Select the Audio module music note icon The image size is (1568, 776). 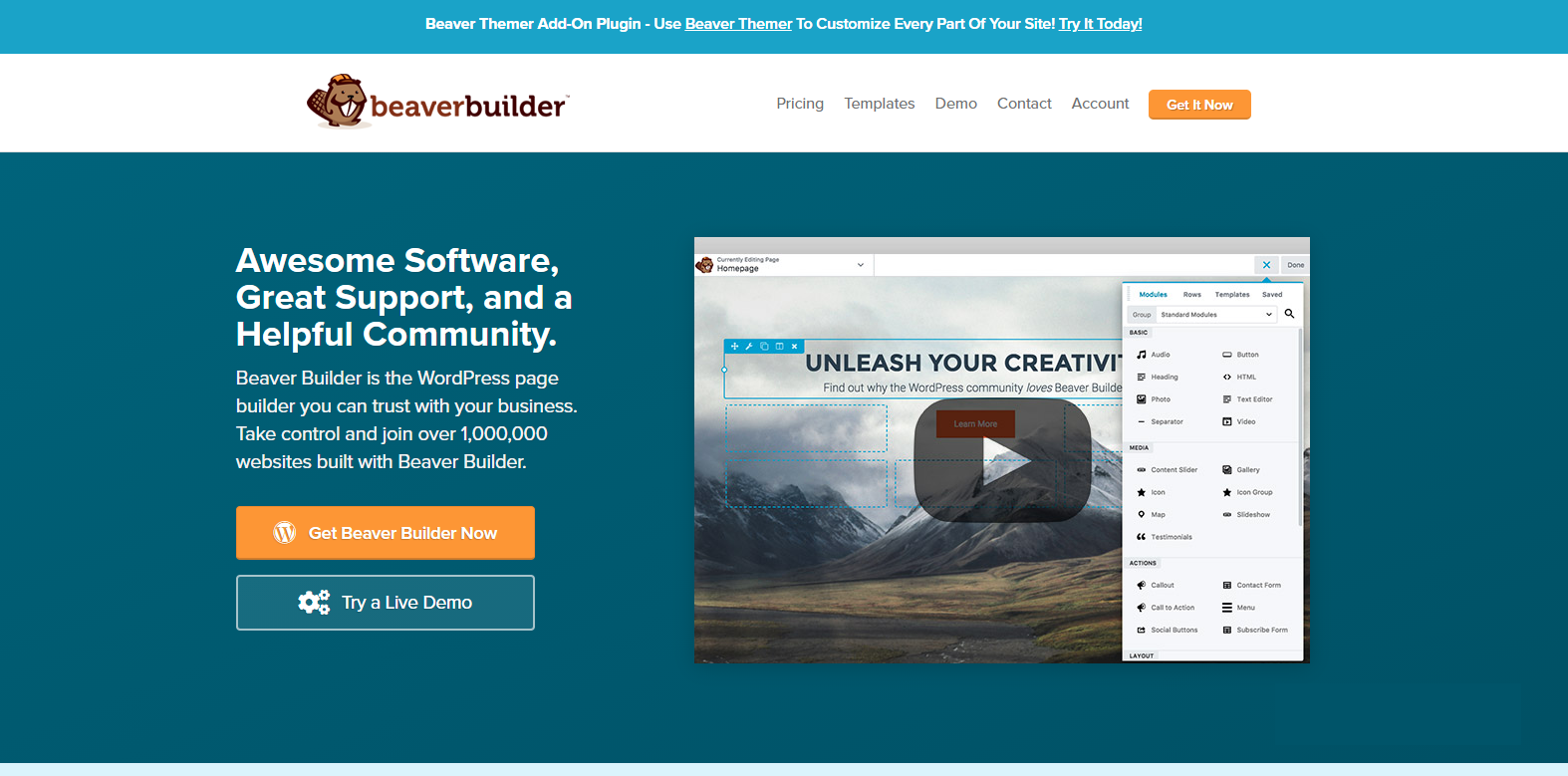coord(1142,355)
